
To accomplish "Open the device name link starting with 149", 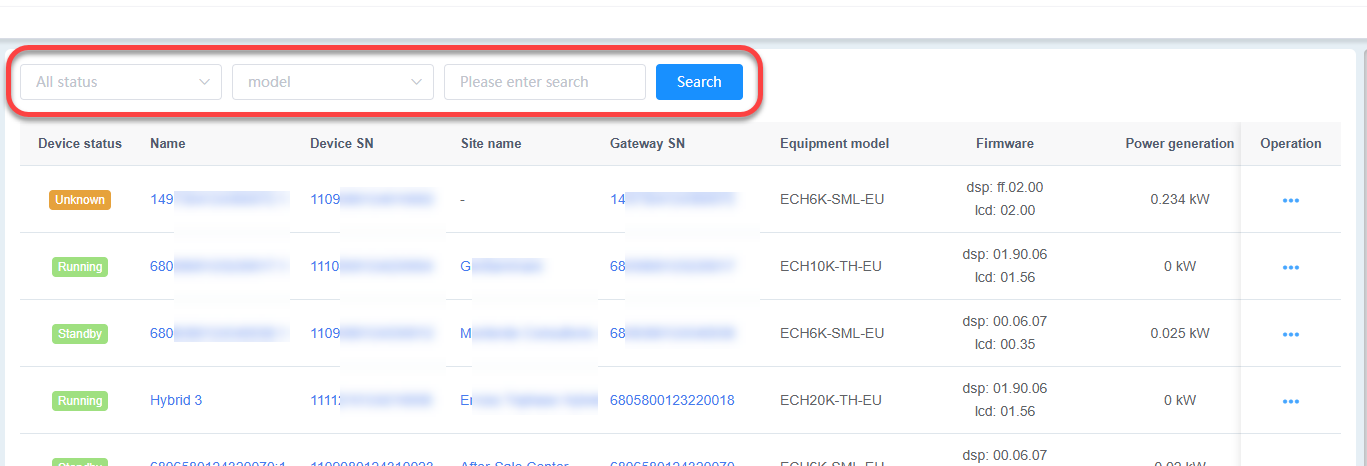I will (220, 199).
